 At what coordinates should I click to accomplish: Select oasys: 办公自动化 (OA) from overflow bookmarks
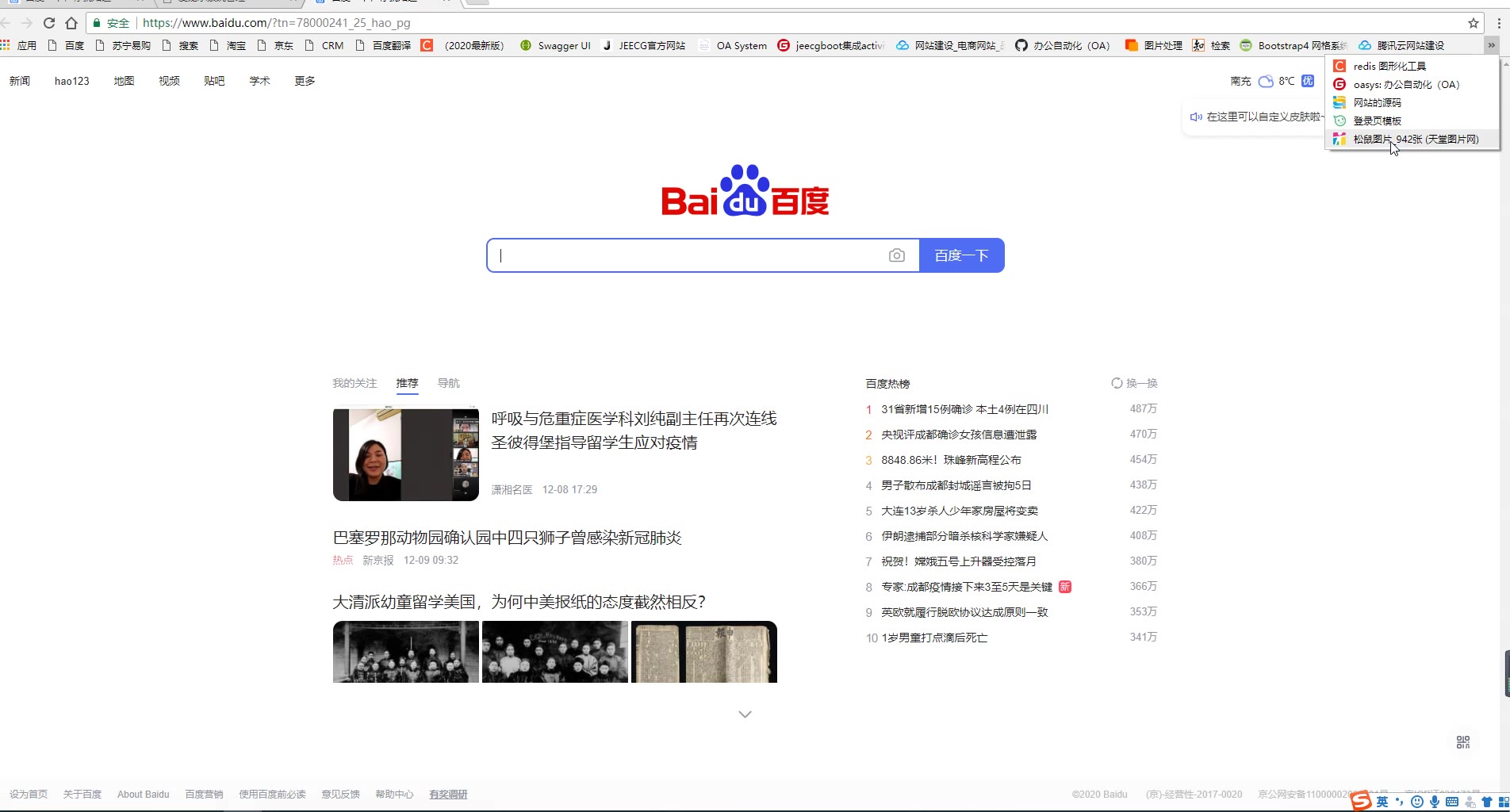coord(1412,84)
